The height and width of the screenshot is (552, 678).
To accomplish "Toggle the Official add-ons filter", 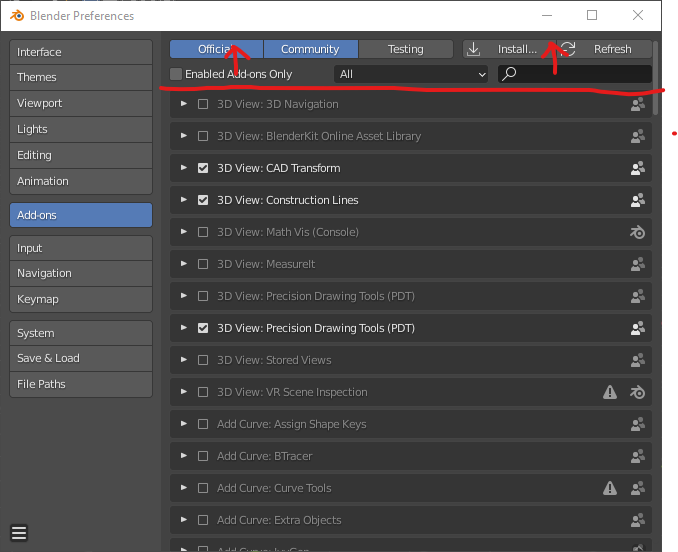I will click(x=216, y=49).
